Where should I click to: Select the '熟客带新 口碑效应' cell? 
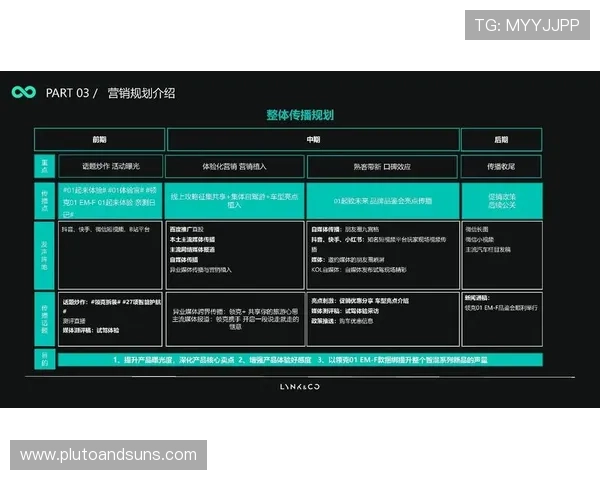click(x=382, y=167)
